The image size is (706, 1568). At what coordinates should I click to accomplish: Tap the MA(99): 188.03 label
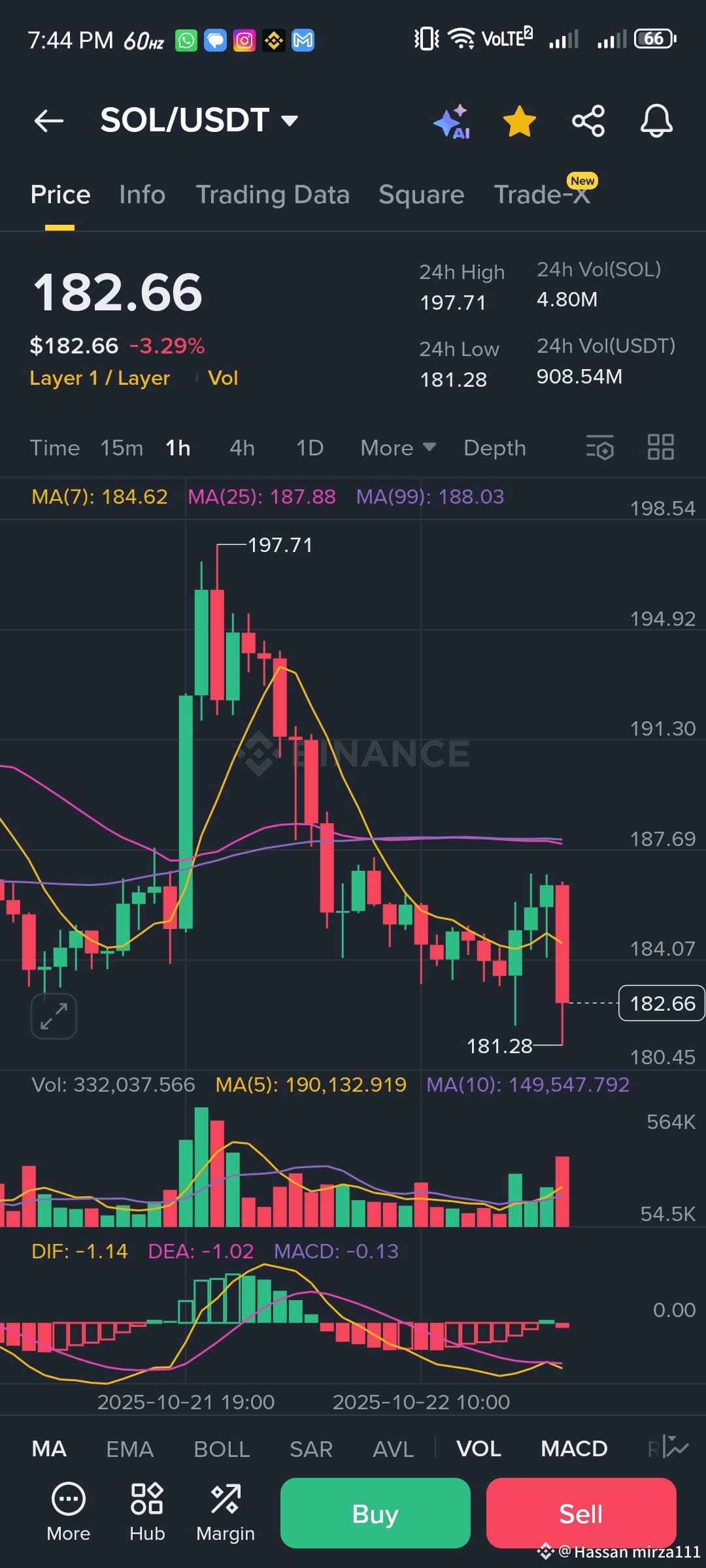click(430, 497)
